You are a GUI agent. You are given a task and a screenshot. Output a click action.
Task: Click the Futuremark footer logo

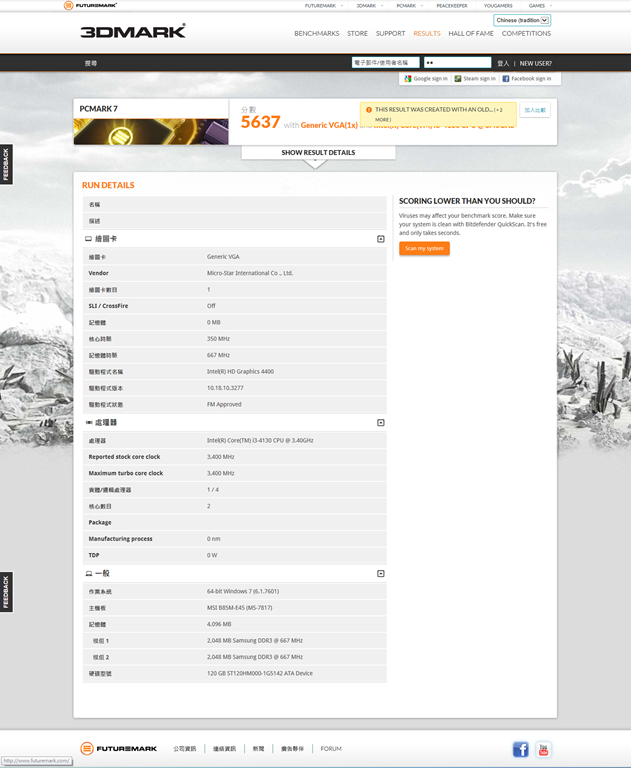[x=119, y=748]
